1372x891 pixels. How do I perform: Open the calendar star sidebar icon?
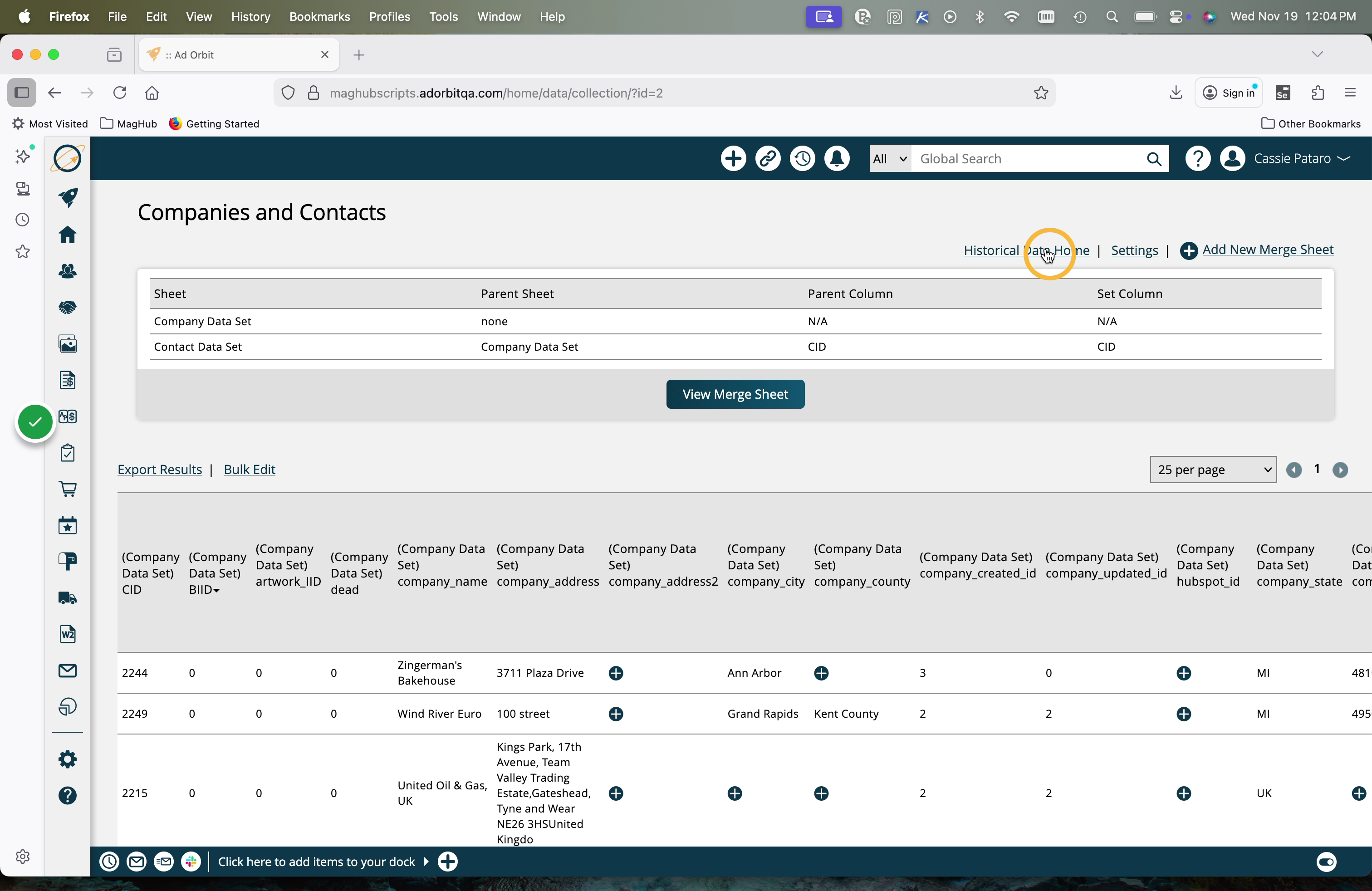tap(68, 525)
